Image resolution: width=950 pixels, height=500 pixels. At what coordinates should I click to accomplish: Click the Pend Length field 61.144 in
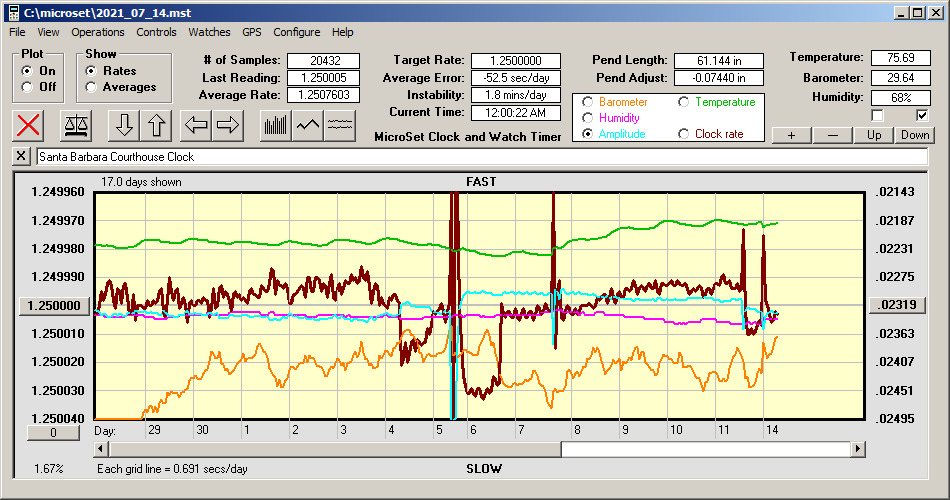coord(719,61)
